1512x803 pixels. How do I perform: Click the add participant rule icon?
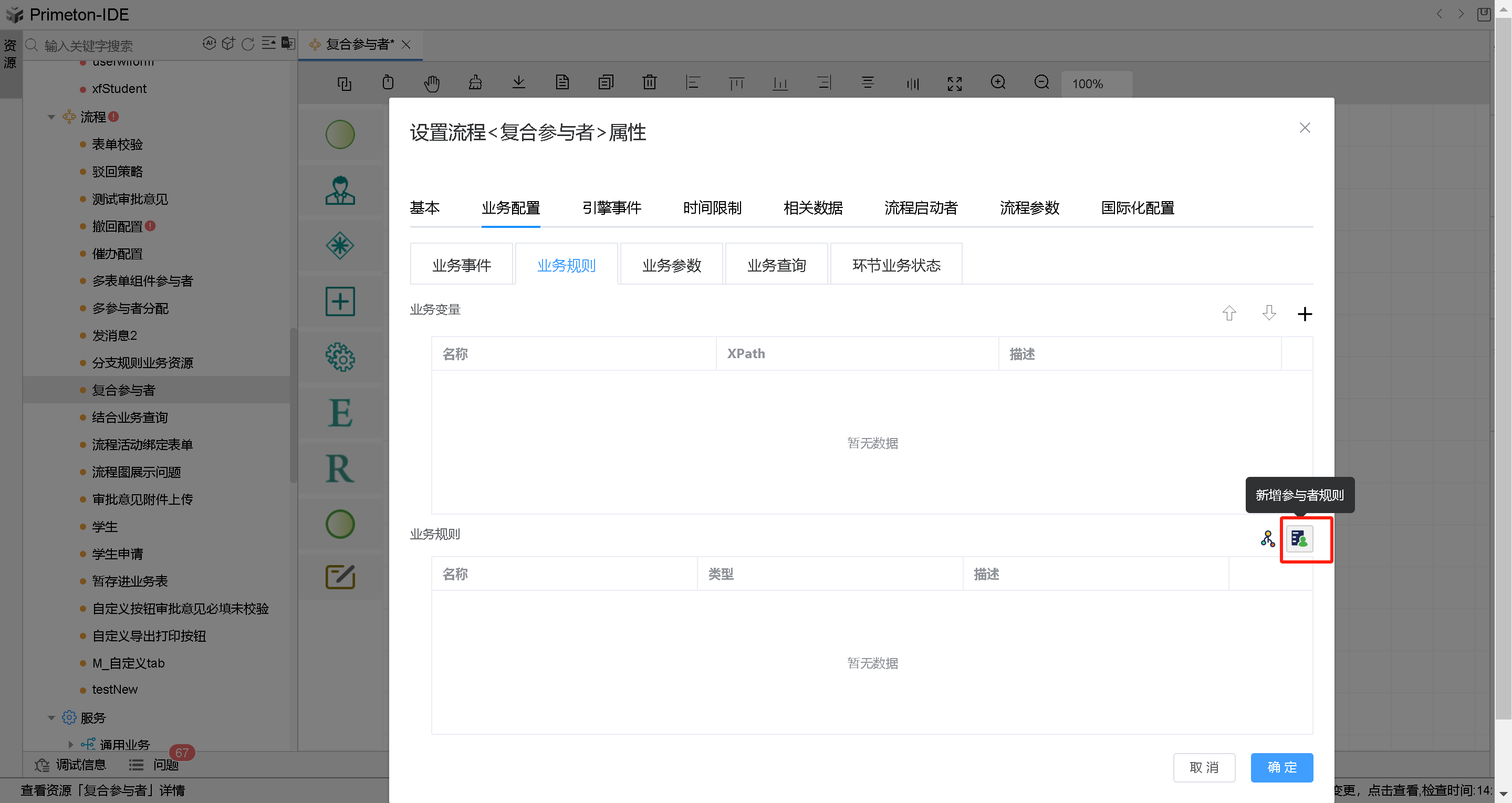[x=1299, y=538]
